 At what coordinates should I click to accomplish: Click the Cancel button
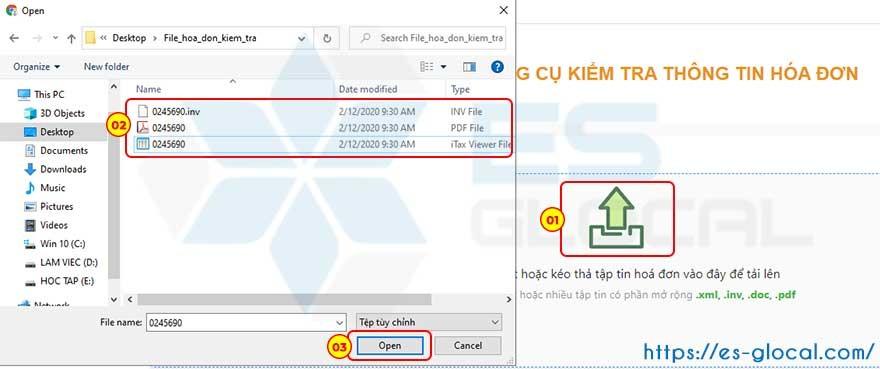coord(468,345)
